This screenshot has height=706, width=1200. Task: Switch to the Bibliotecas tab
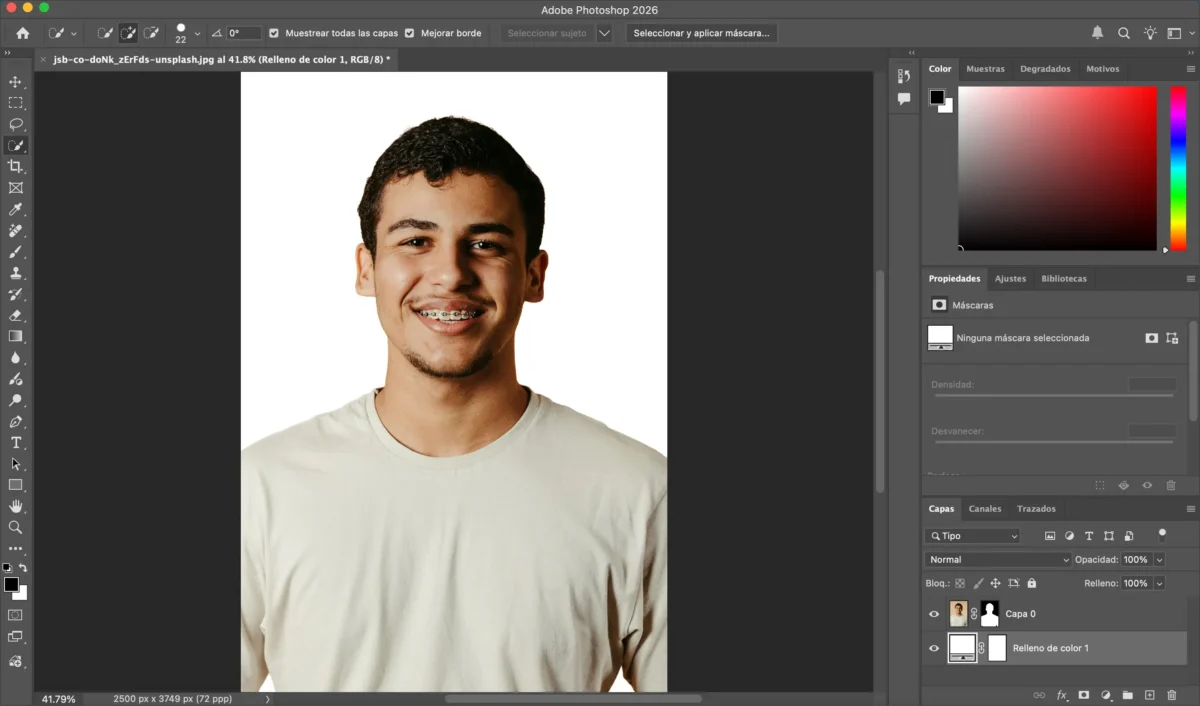click(1064, 279)
